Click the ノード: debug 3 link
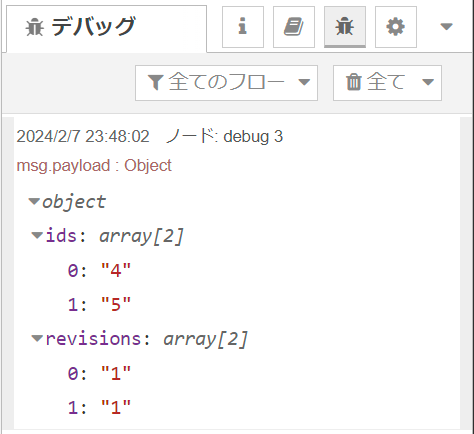Screen dimensions: 474x434 224,136
